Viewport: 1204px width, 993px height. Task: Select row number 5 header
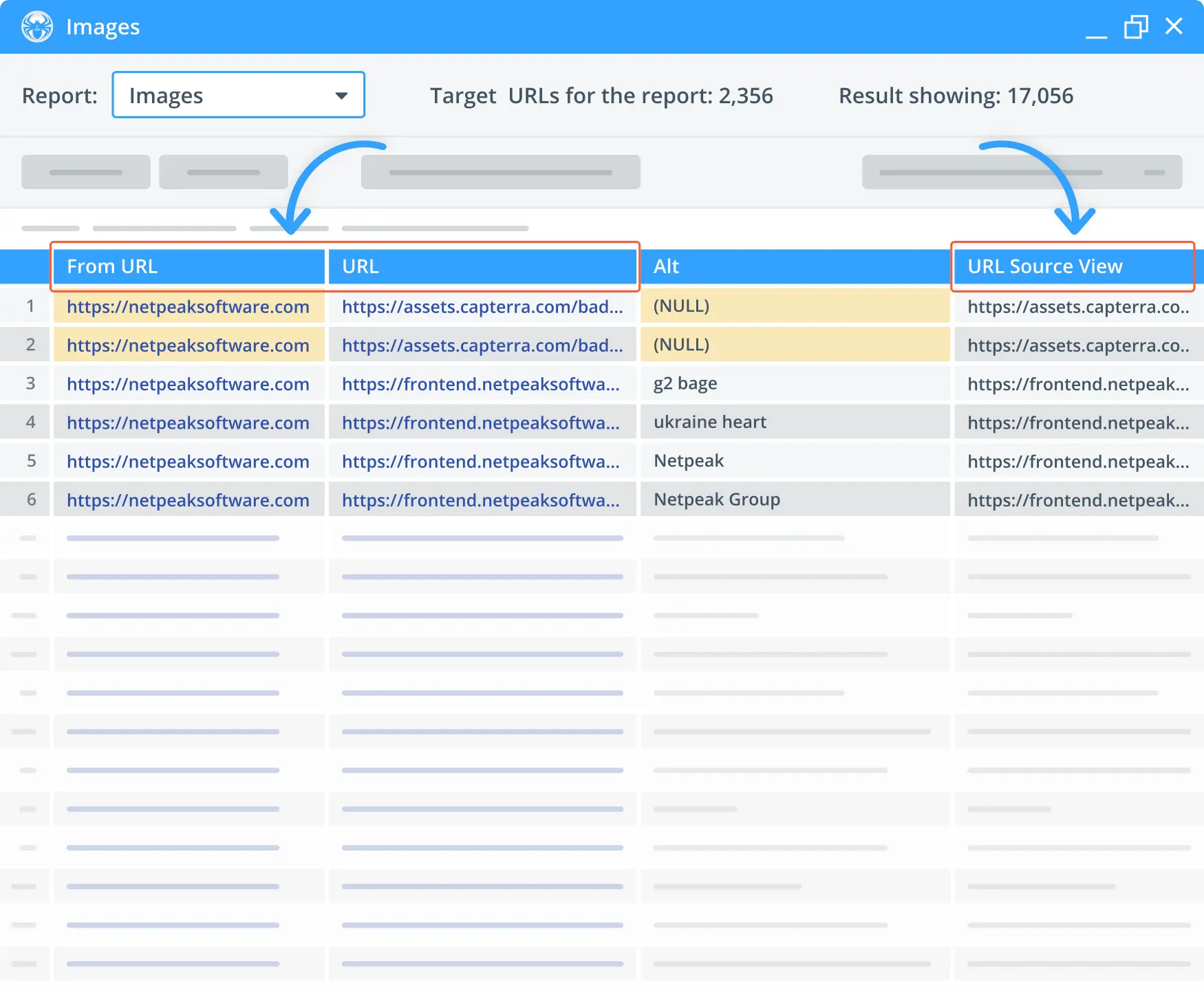click(x=25, y=460)
